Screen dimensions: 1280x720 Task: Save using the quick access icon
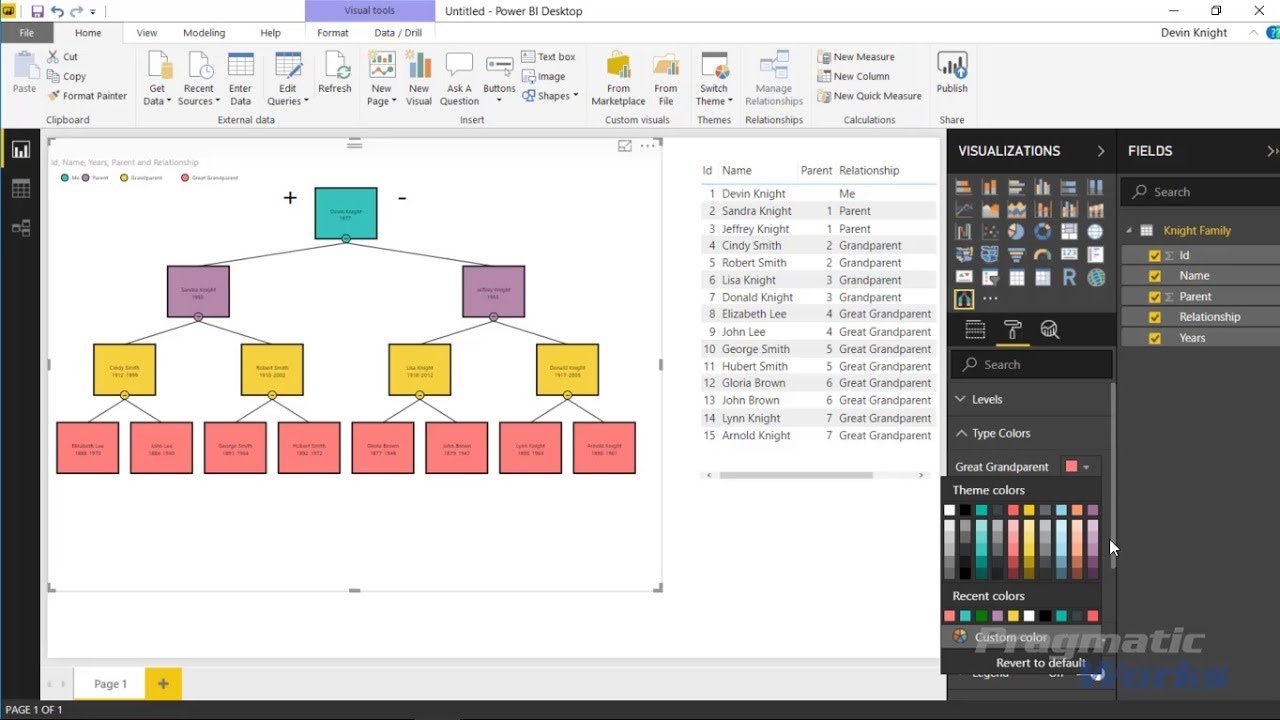37,11
